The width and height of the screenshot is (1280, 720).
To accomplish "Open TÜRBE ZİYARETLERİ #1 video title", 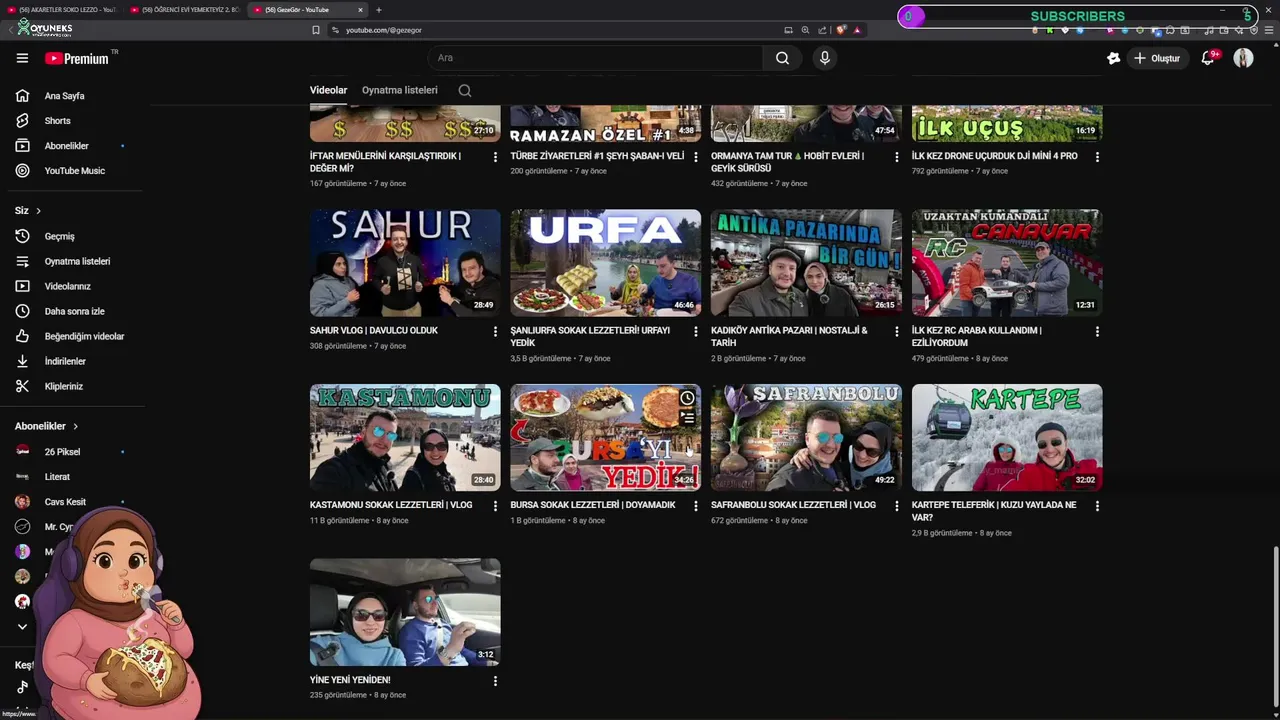I will click(597, 156).
